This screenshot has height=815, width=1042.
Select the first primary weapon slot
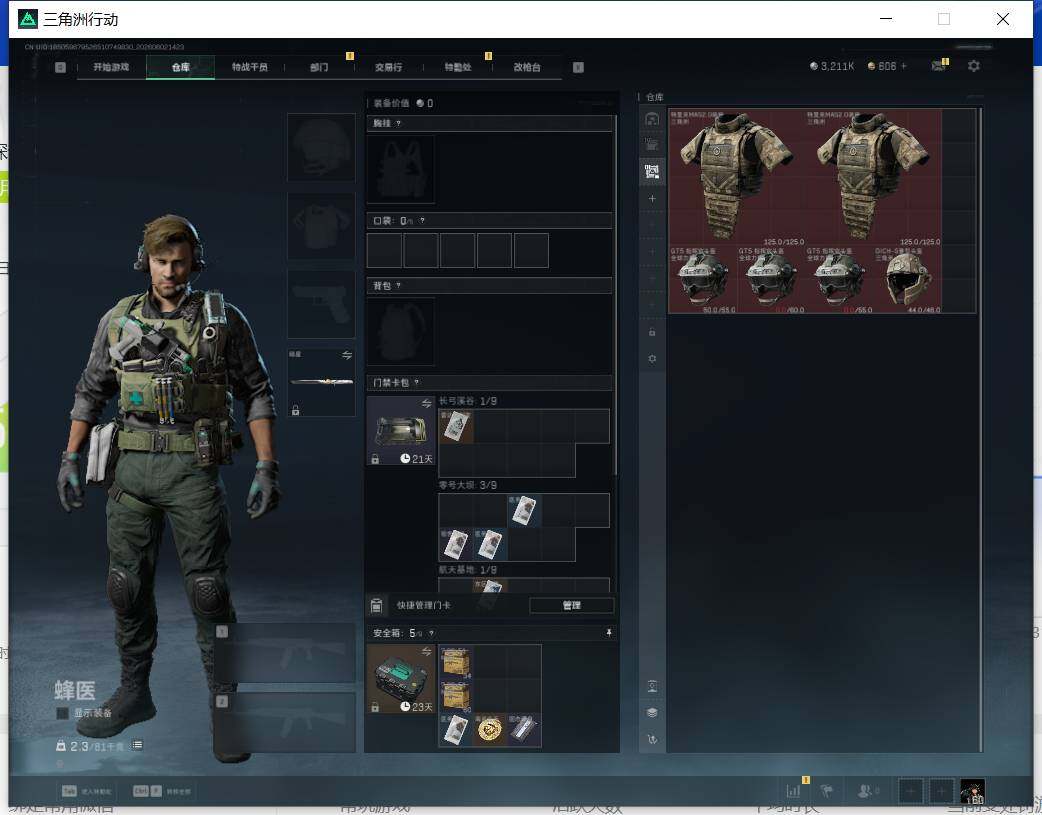point(286,653)
